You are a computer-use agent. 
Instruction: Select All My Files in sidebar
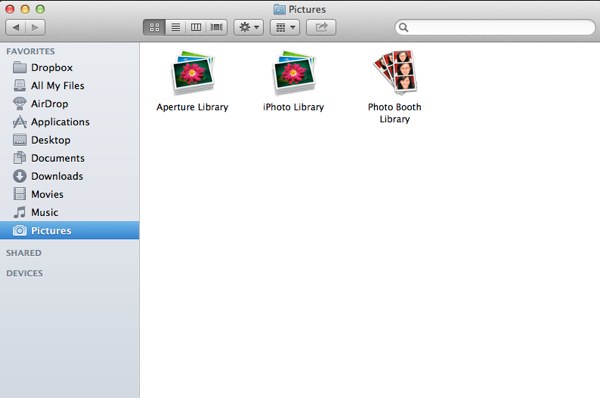click(x=70, y=86)
